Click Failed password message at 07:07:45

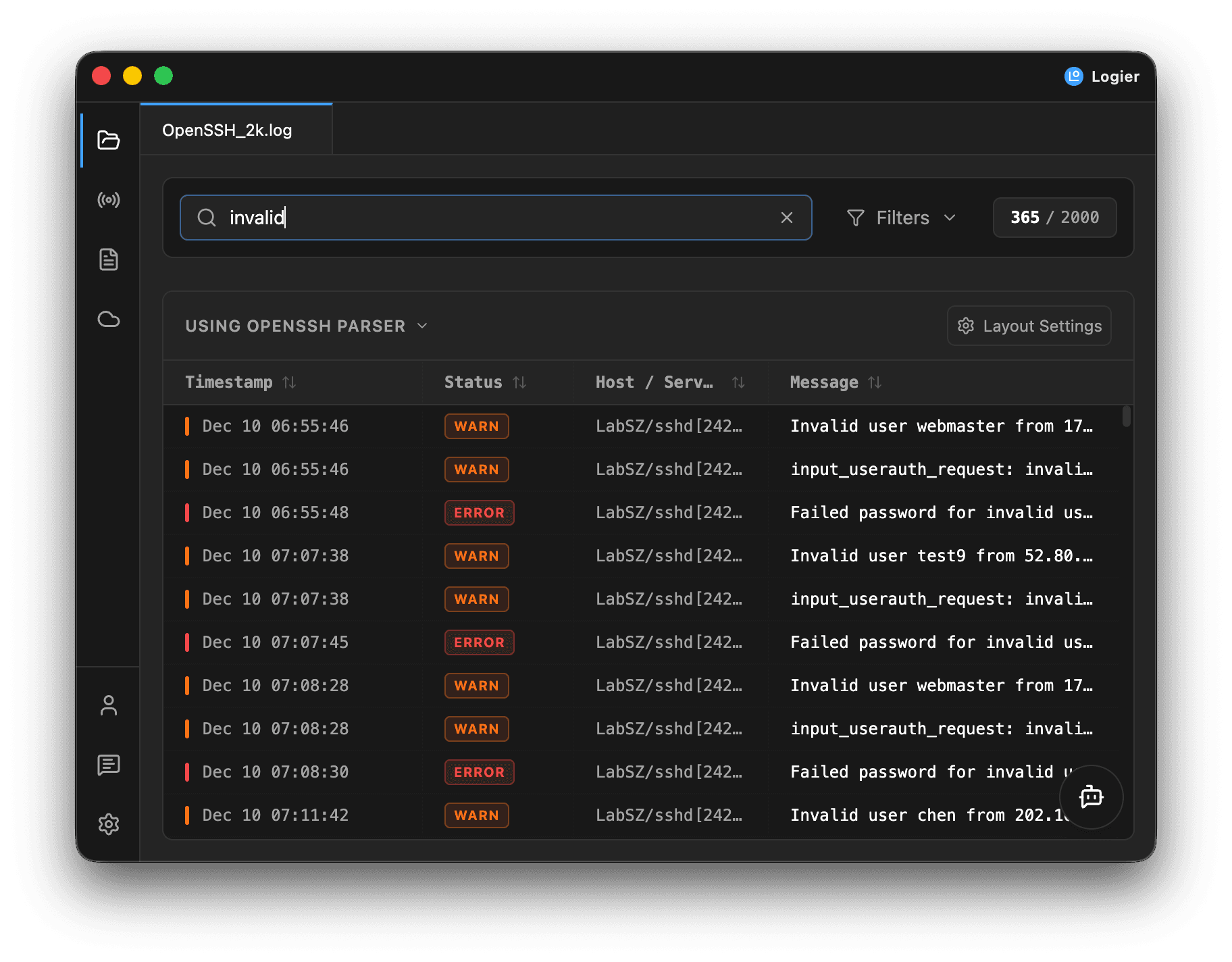(x=942, y=642)
